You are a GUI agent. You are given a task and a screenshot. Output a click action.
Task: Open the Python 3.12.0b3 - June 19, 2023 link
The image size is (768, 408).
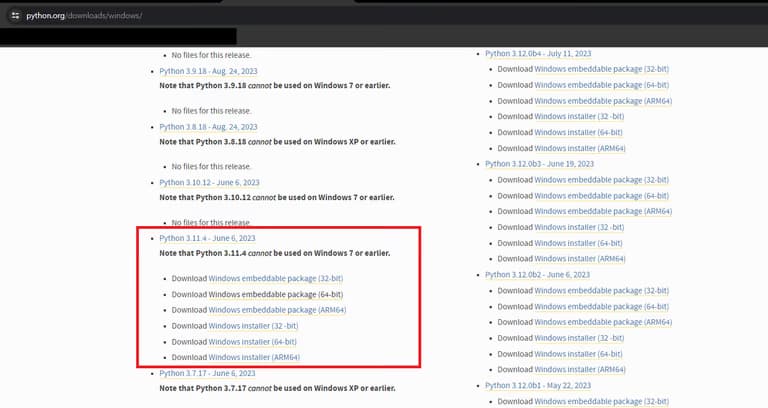tap(539, 163)
